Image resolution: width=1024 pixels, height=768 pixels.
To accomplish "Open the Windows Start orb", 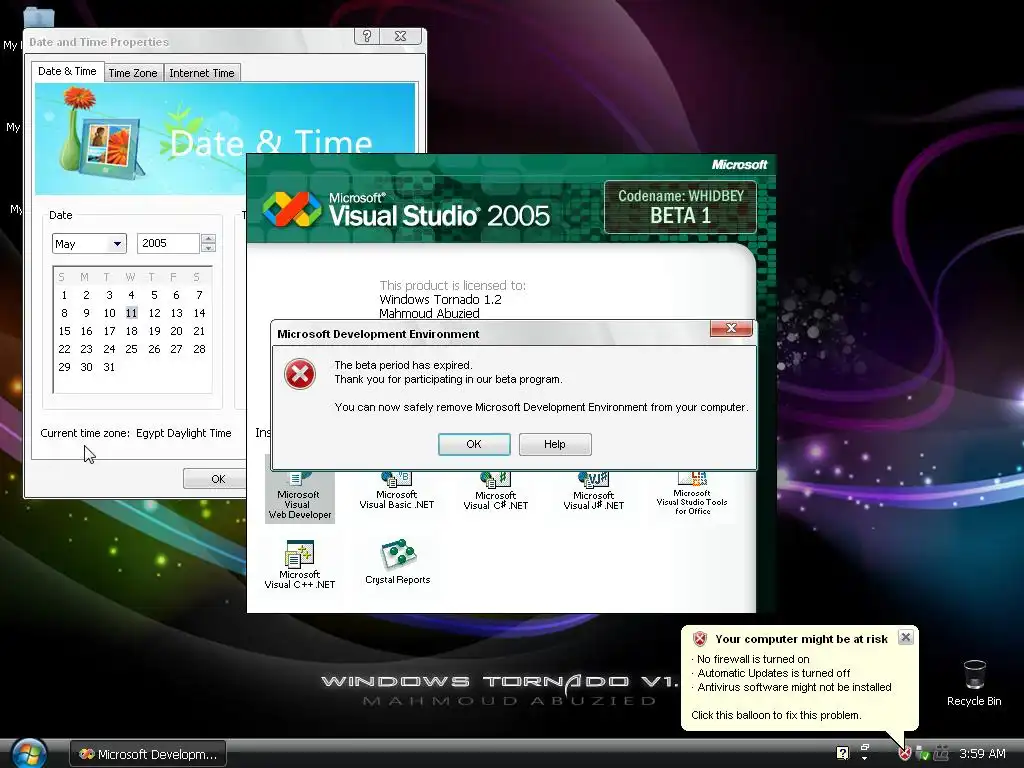I will 29,753.
